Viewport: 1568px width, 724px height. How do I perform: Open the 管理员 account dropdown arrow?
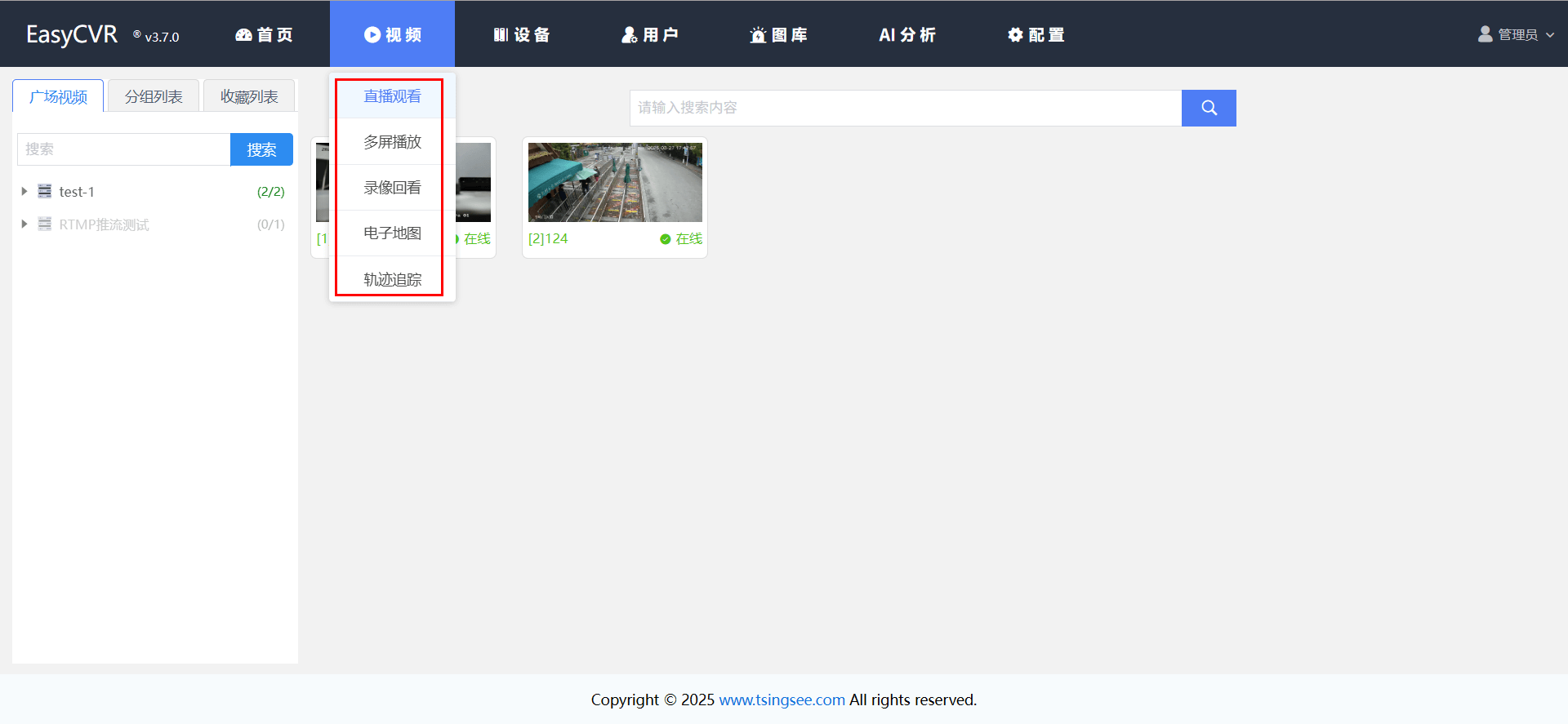[1550, 35]
